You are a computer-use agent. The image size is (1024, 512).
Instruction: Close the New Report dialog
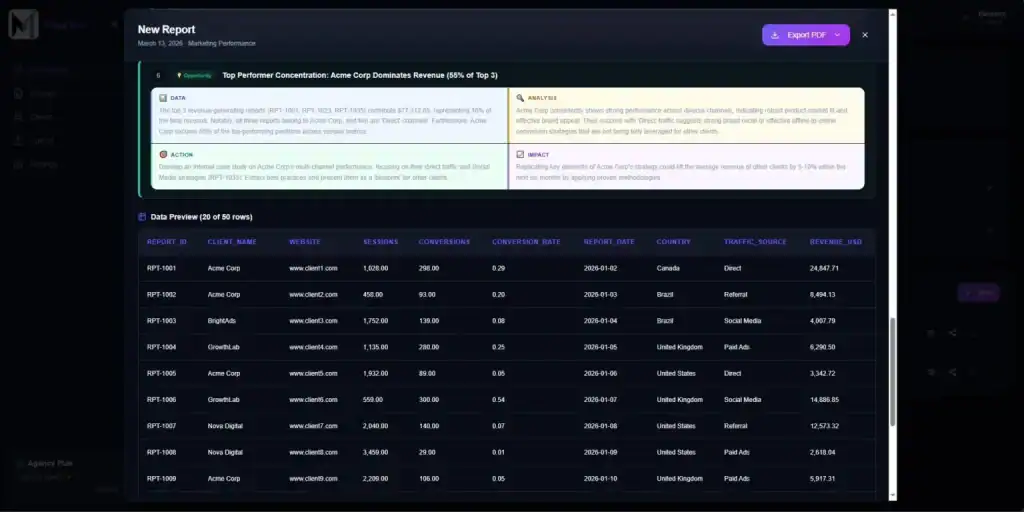pyautogui.click(x=865, y=35)
